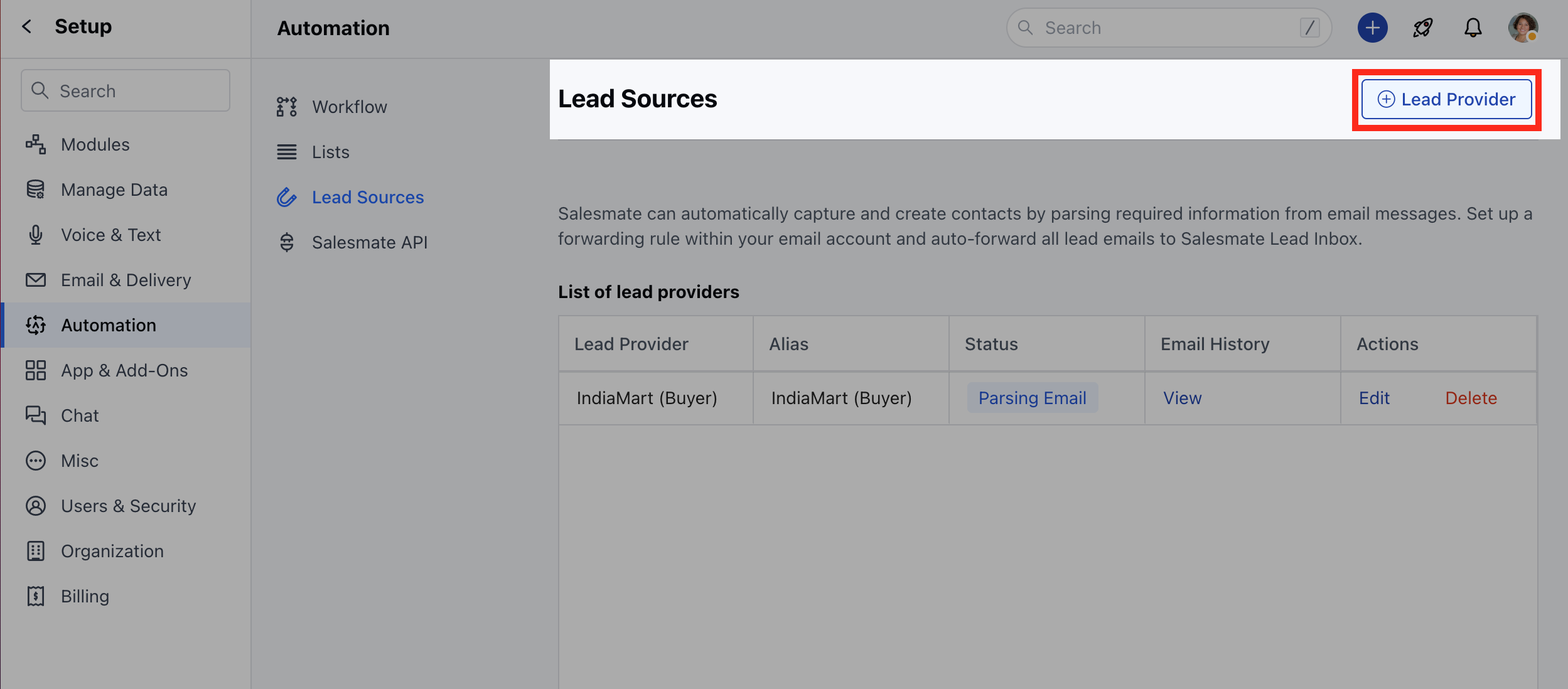
Task: Click the back arrow beside Setup
Action: (x=26, y=26)
